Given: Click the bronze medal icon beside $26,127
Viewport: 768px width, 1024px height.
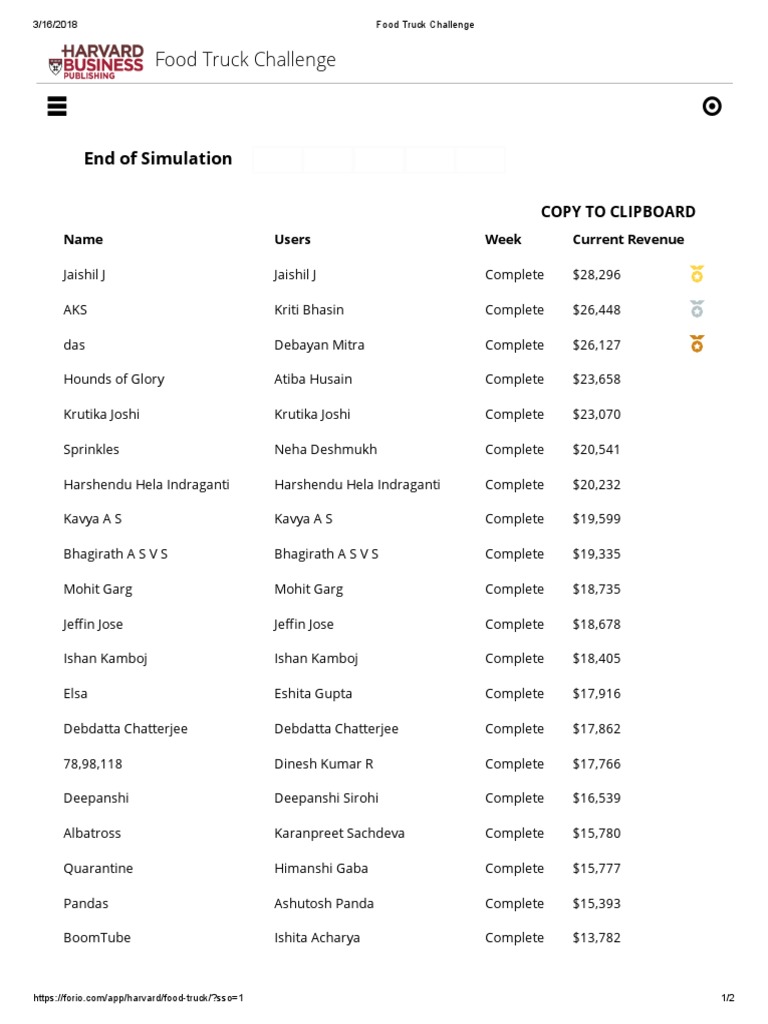Looking at the screenshot, I should (x=697, y=344).
